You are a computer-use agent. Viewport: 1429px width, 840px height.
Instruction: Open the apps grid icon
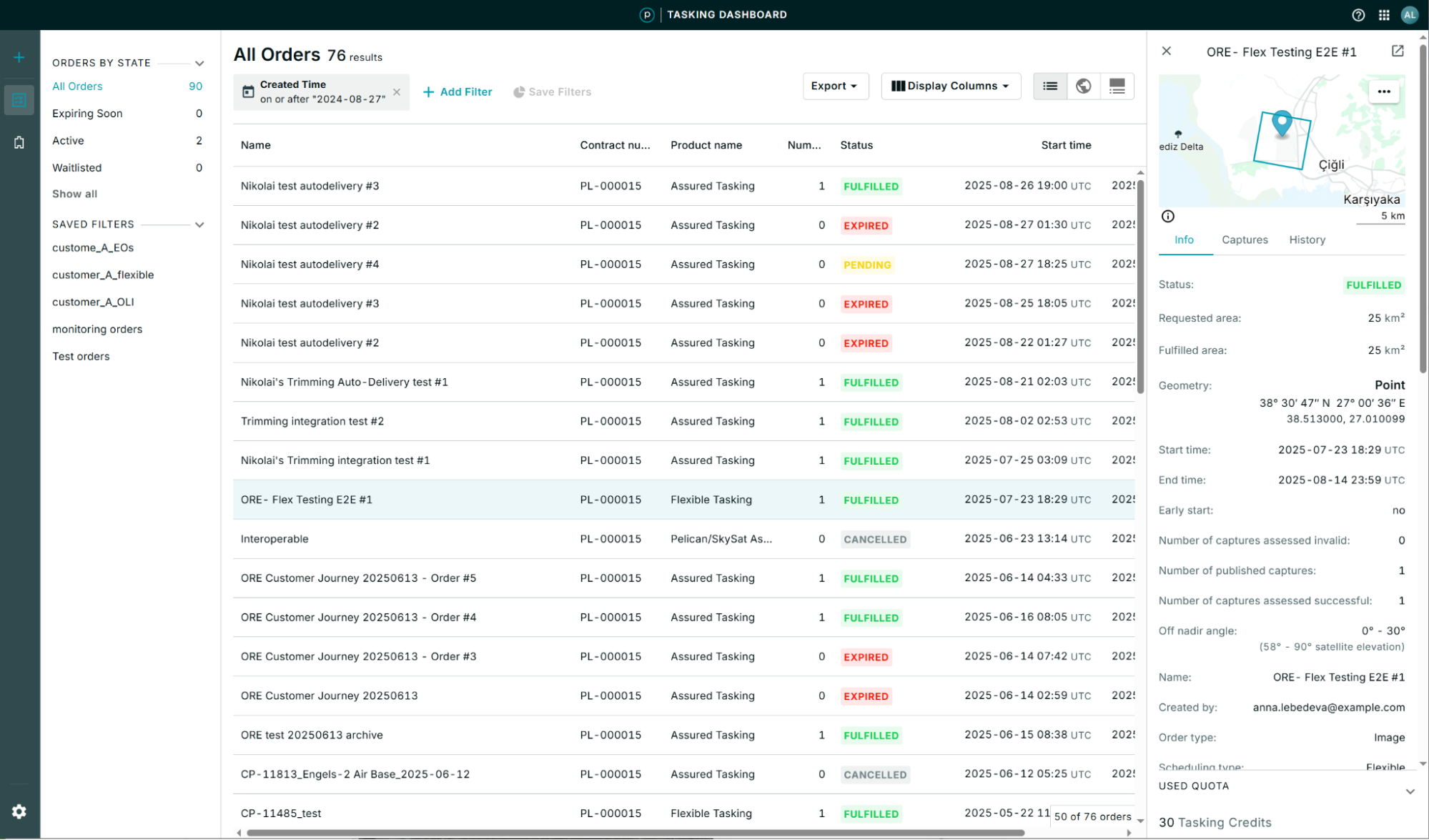[1384, 15]
